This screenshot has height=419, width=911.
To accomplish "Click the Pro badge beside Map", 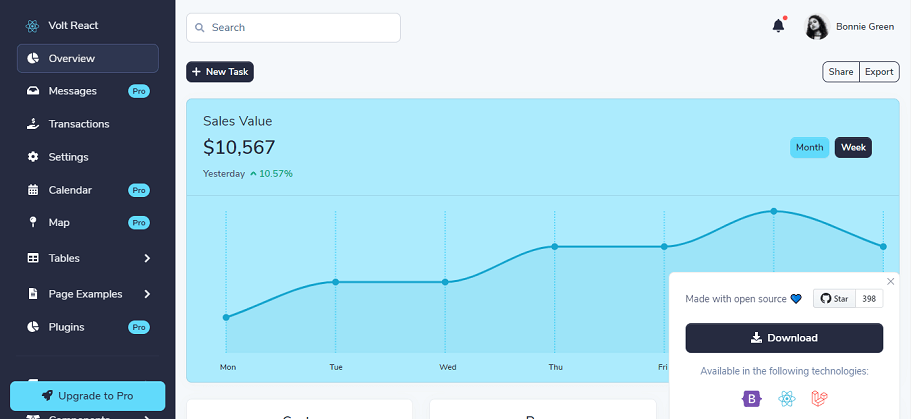I will (139, 223).
